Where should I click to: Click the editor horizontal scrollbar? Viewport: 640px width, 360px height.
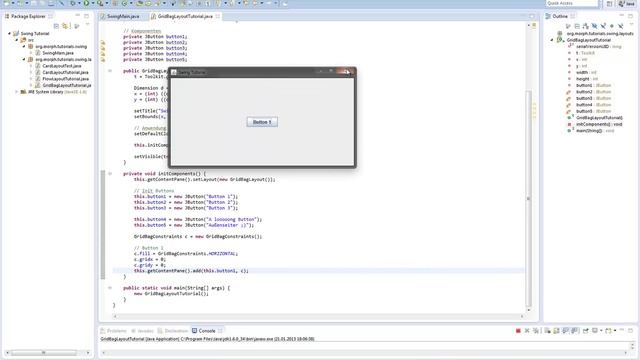pyautogui.click(x=318, y=316)
